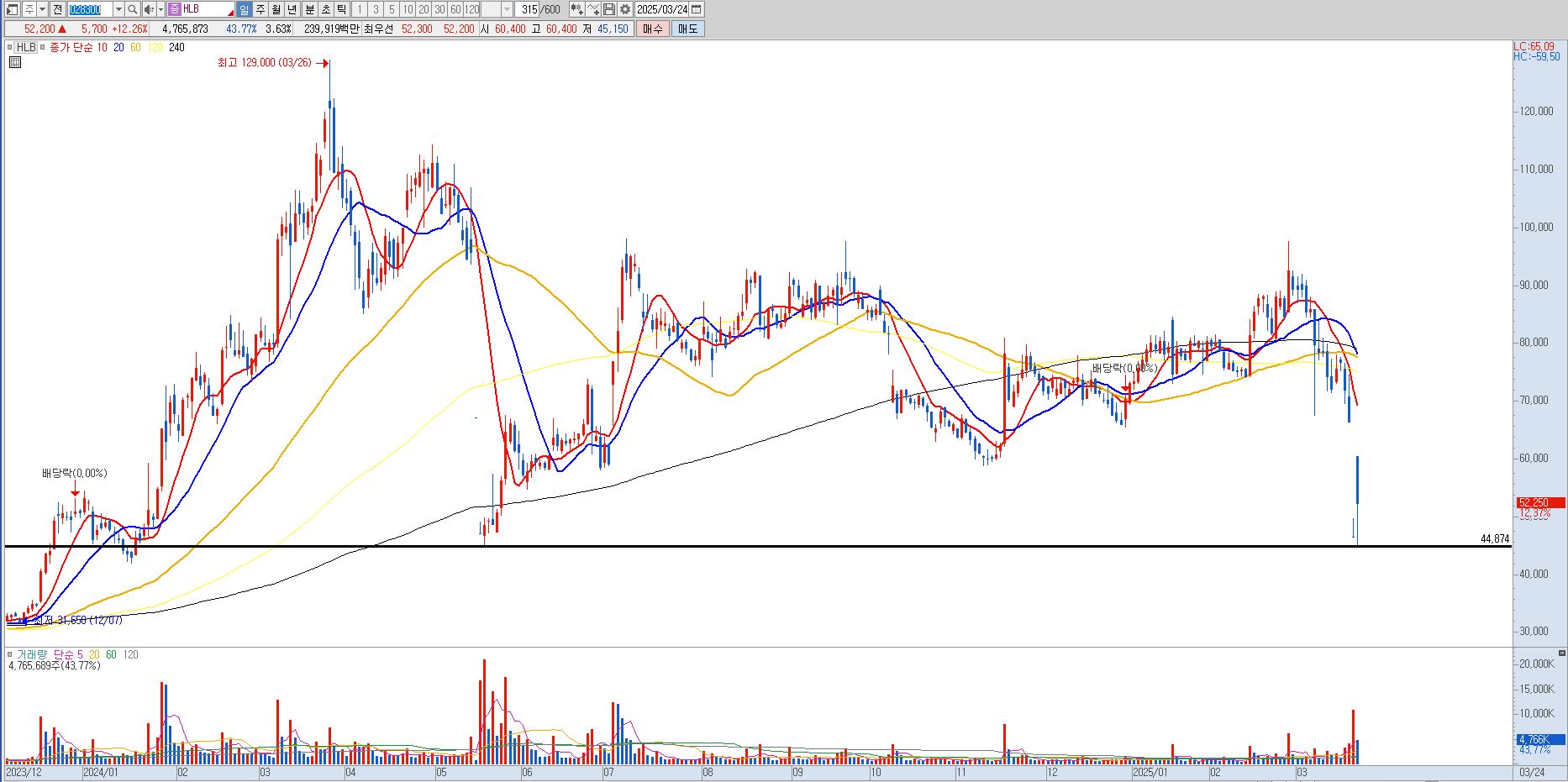Click the add-indicator candlestick icon
Screen dimensions: 1568x782
point(576,9)
